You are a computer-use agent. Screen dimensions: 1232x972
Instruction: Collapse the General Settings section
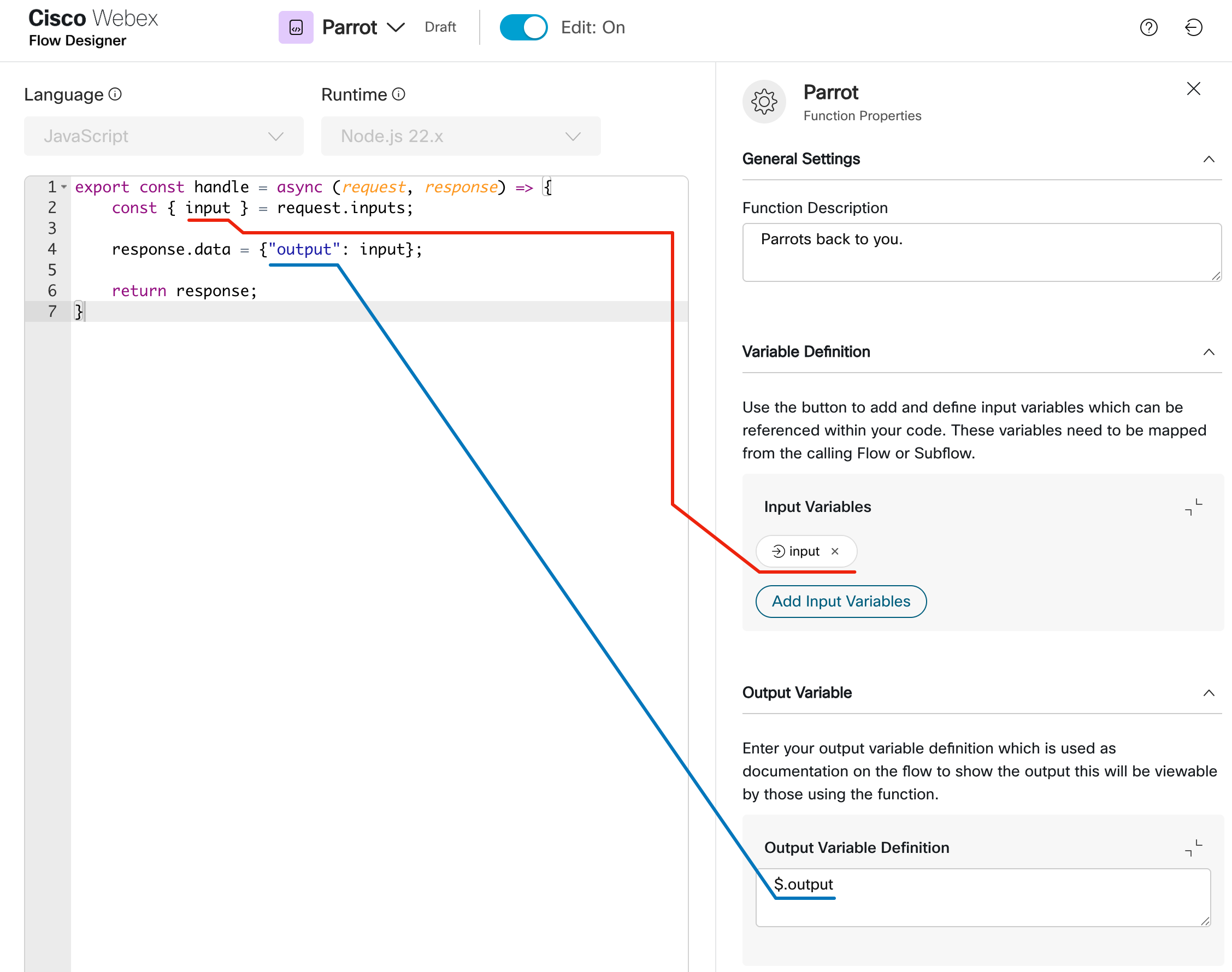[x=1209, y=160]
